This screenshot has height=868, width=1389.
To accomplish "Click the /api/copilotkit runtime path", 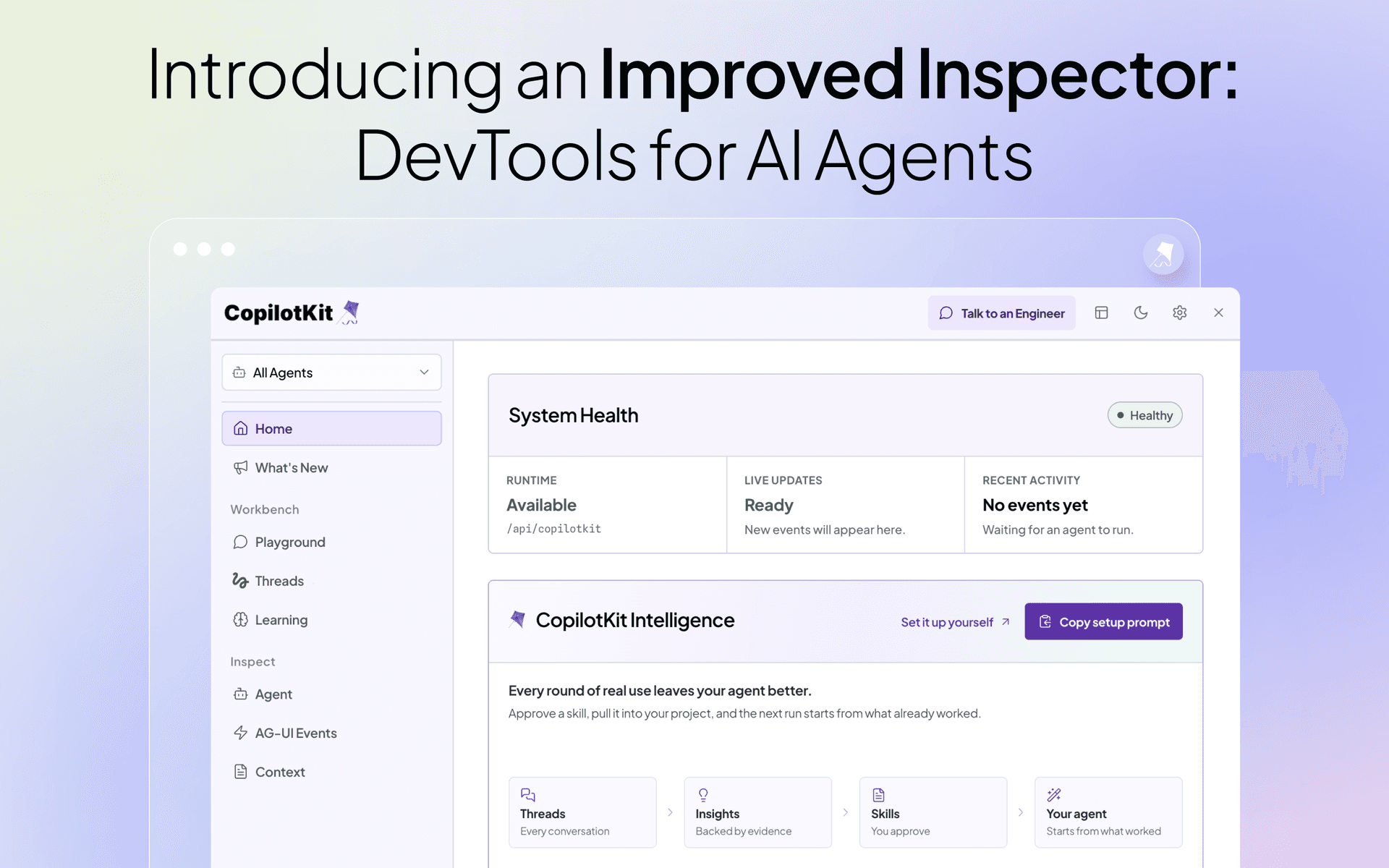I will tap(554, 529).
